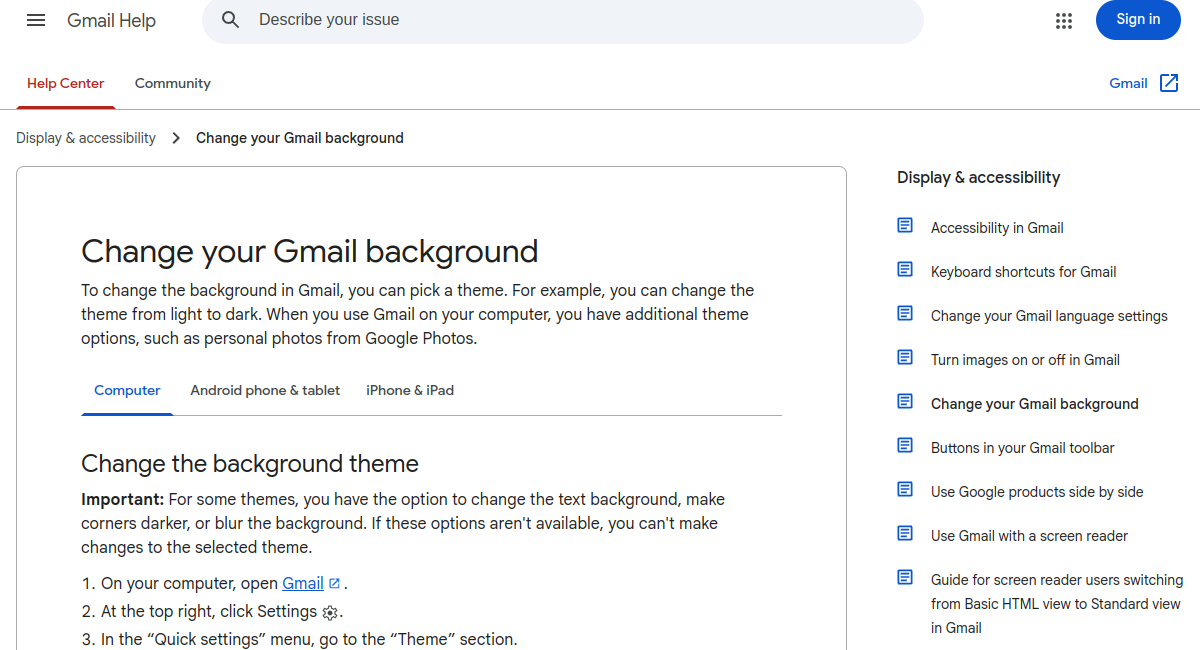Viewport: 1200px width, 650px height.
Task: Click the document icon beside Guide for screen reader users
Action: pyautogui.click(x=905, y=578)
